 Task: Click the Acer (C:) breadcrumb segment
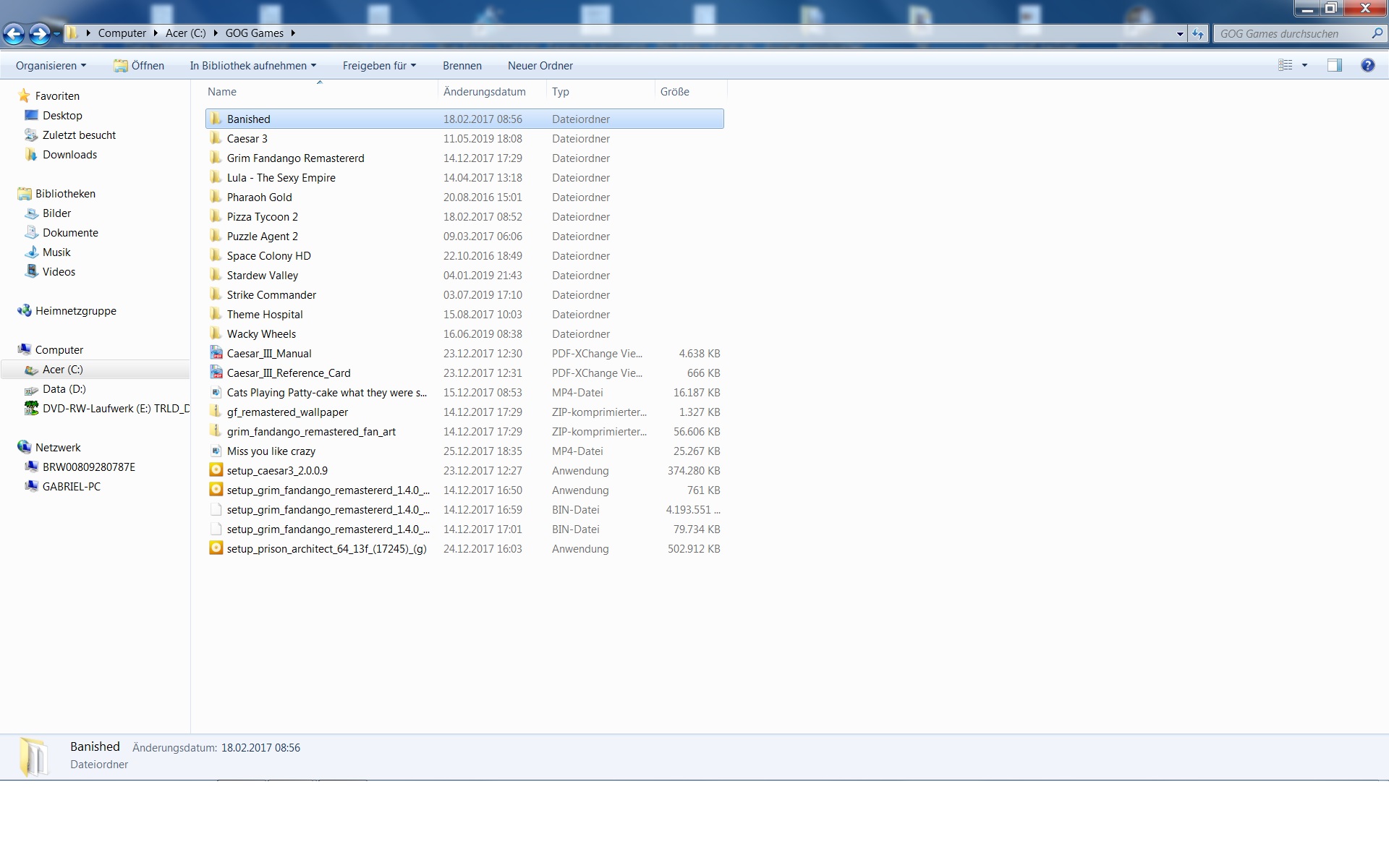click(x=186, y=33)
